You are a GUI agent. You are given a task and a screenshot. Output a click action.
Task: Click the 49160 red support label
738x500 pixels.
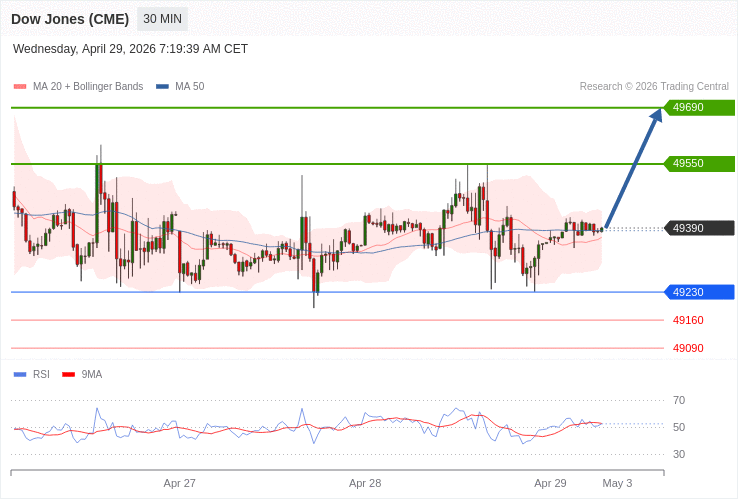[x=688, y=321]
